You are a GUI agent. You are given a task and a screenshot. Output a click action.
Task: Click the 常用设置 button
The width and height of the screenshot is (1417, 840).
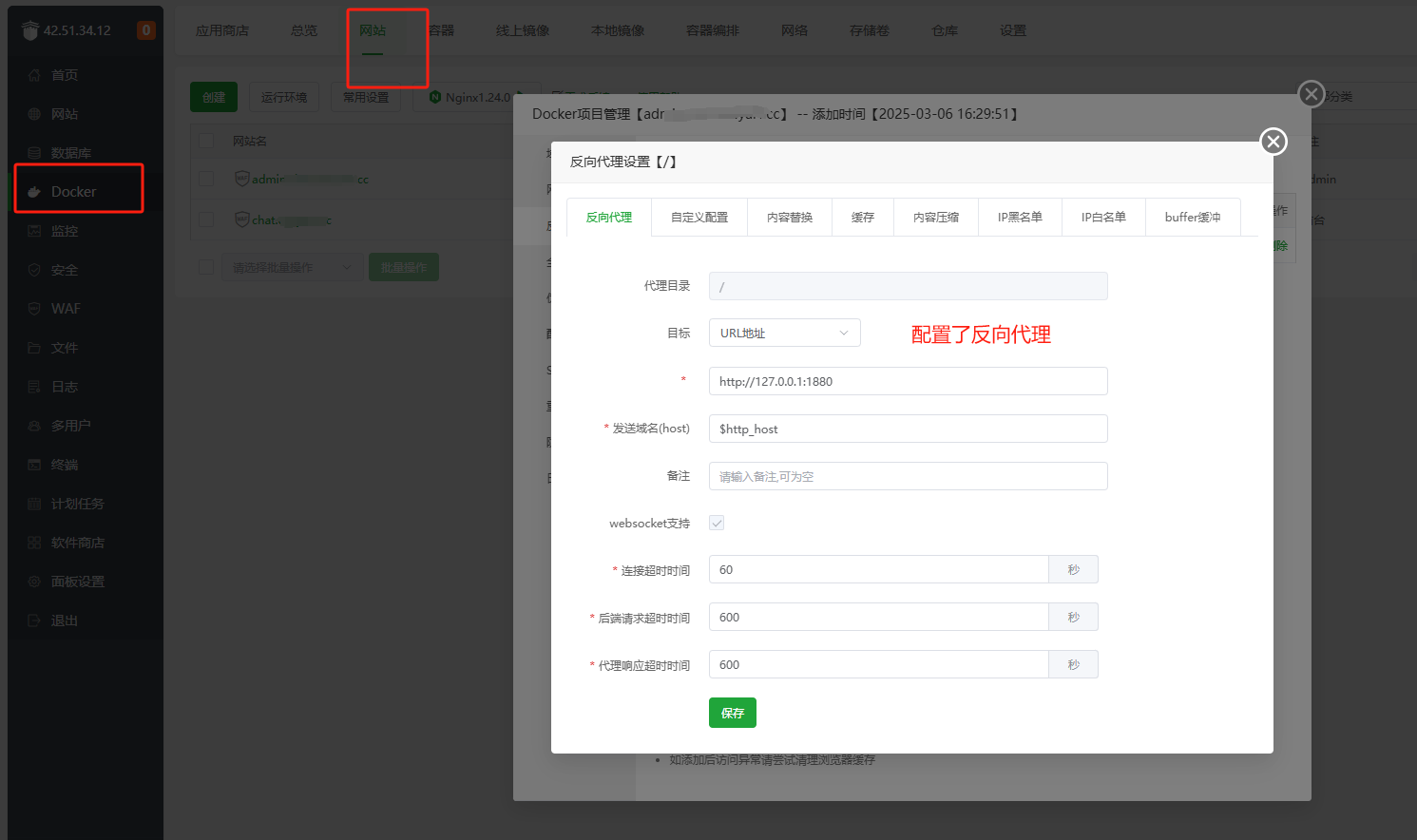tap(366, 97)
